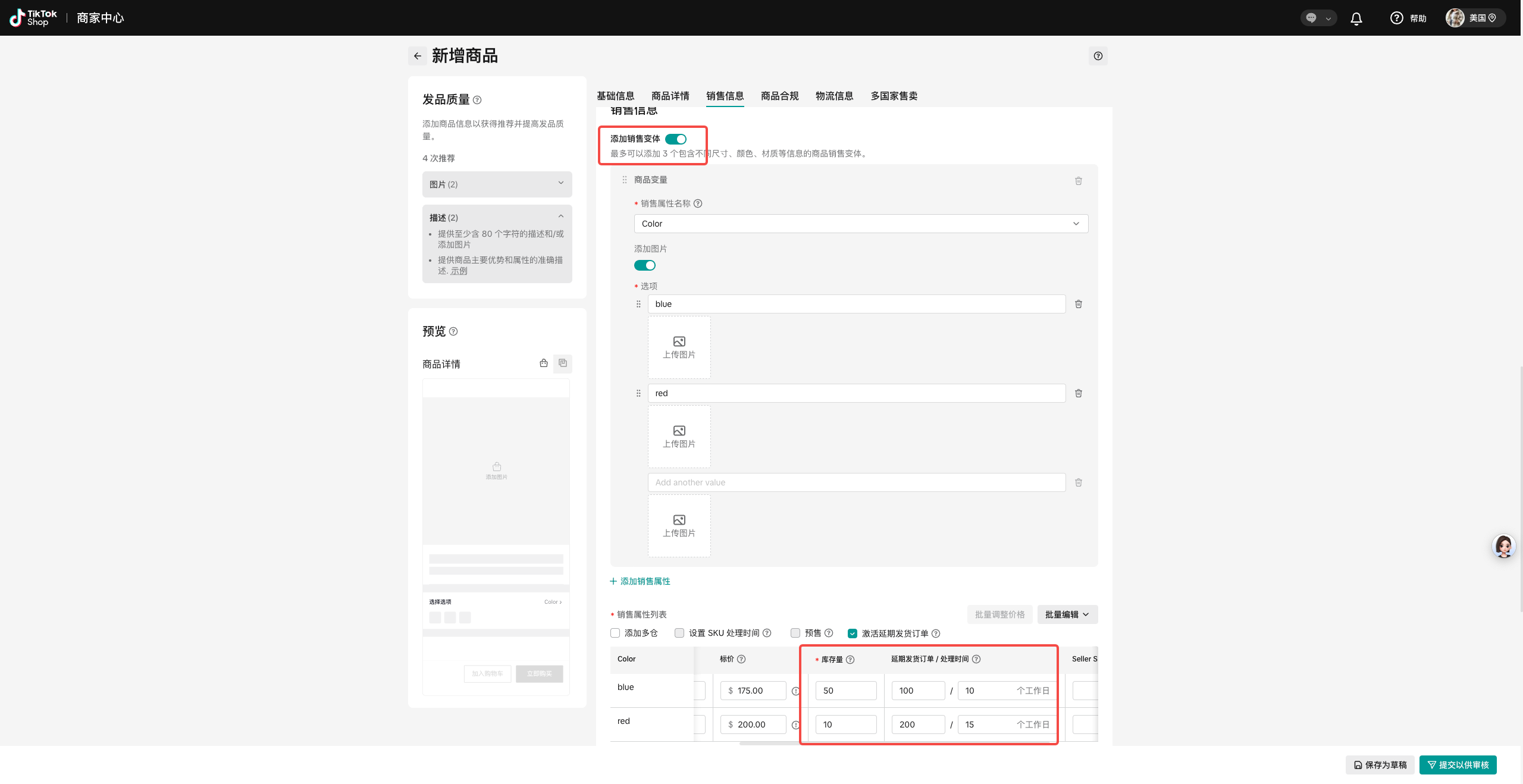Click 提交以供审核 button
Screen dimensions: 1523x784
pyautogui.click(x=1458, y=765)
